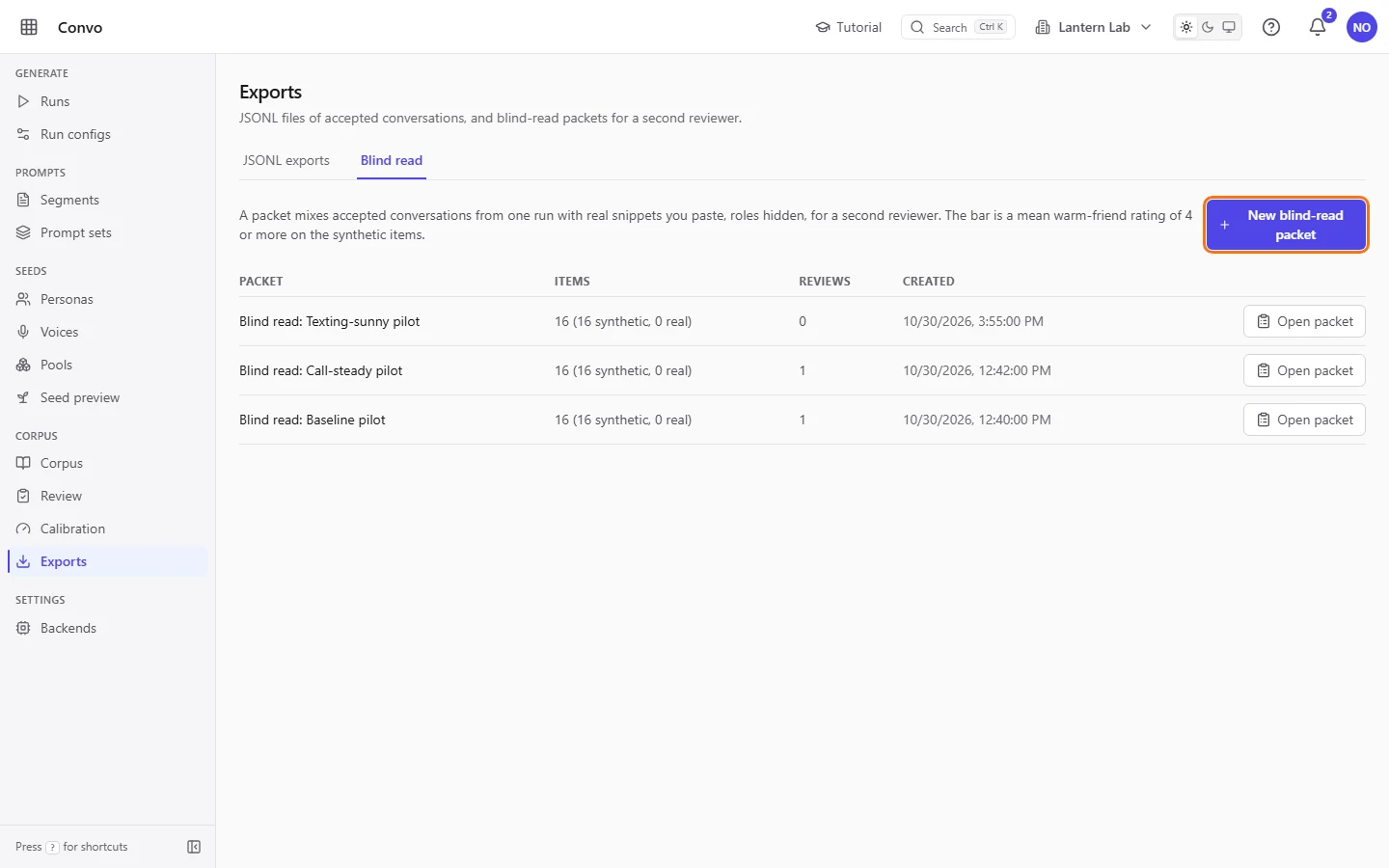Screen dimensions: 1389x868
Task: Create a New blind-read packet
Action: (x=1286, y=225)
